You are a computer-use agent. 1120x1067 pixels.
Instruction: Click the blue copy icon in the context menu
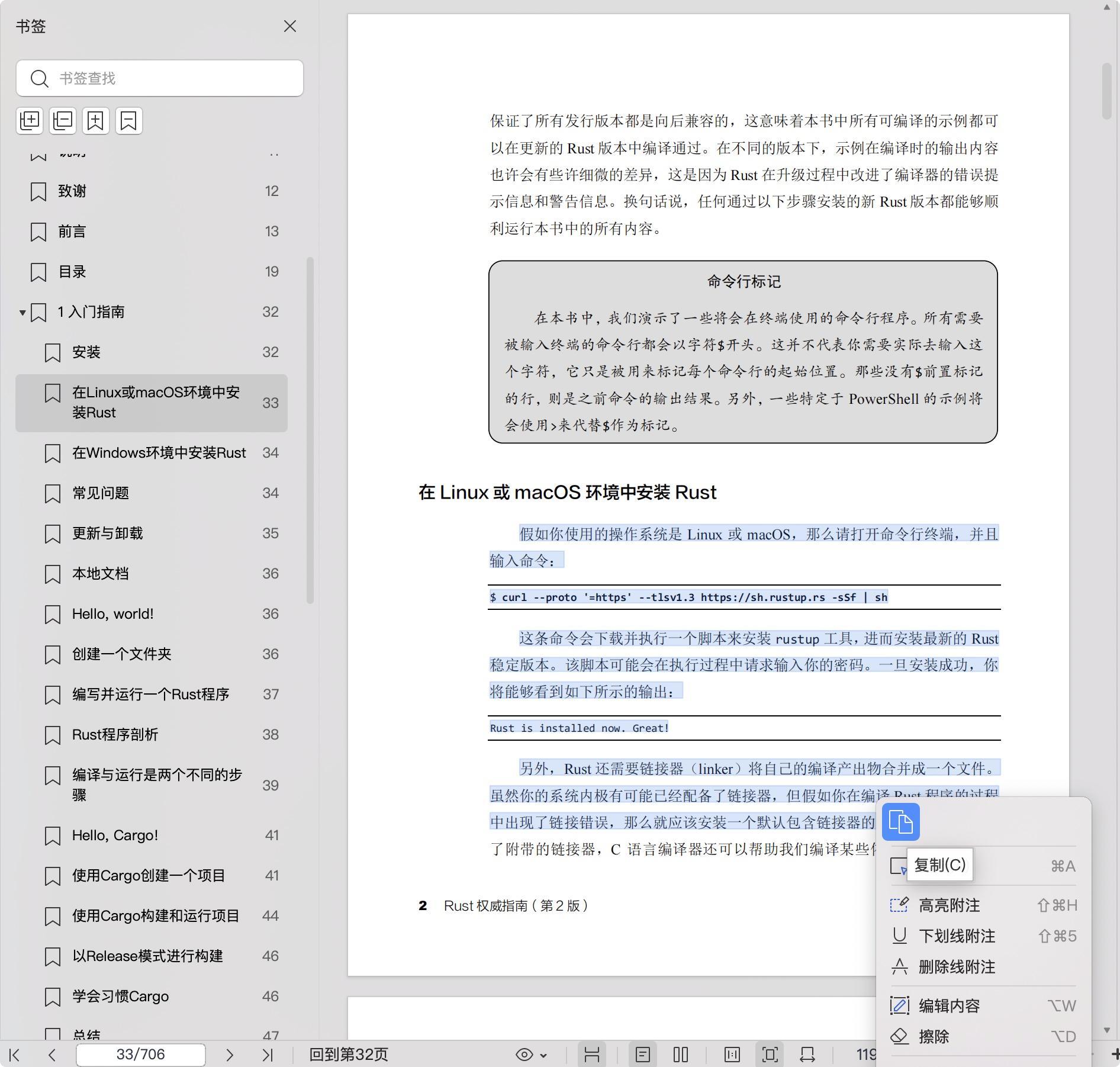[x=900, y=822]
